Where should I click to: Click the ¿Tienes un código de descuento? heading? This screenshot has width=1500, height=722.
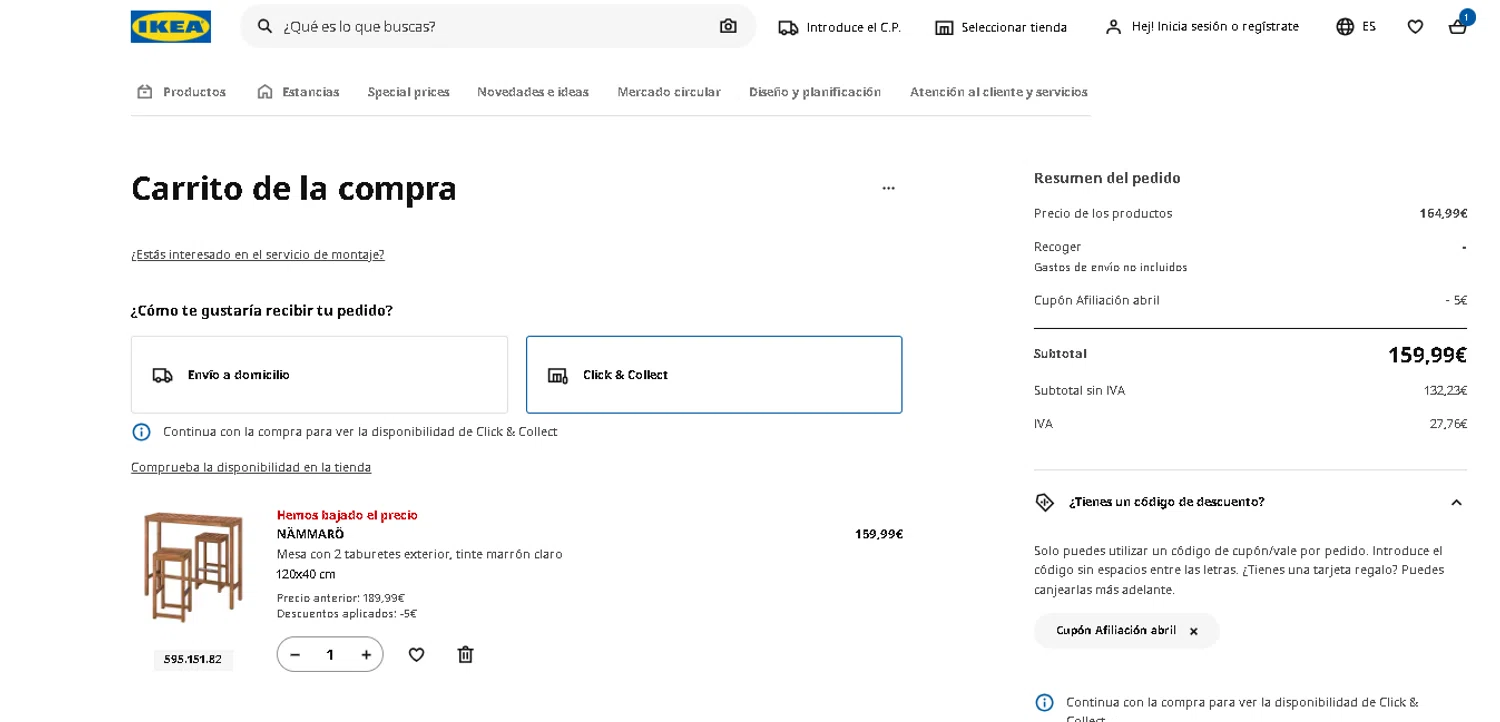(x=1166, y=502)
